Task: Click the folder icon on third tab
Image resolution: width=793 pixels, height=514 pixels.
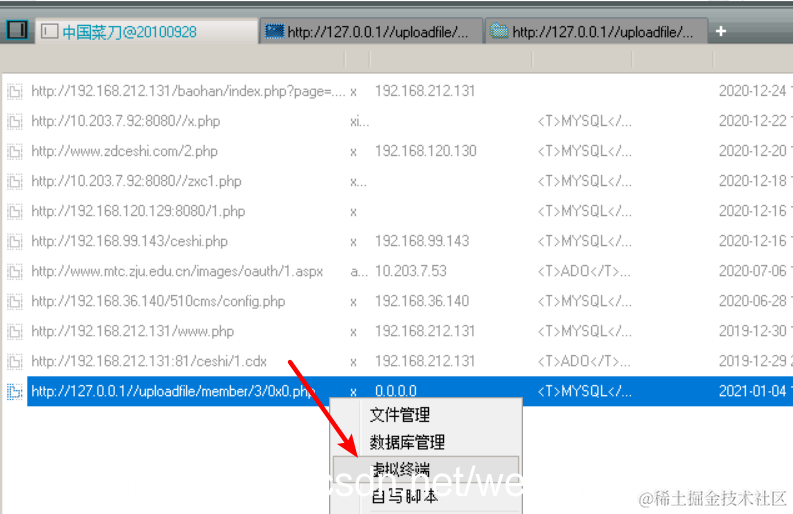Action: [x=499, y=32]
